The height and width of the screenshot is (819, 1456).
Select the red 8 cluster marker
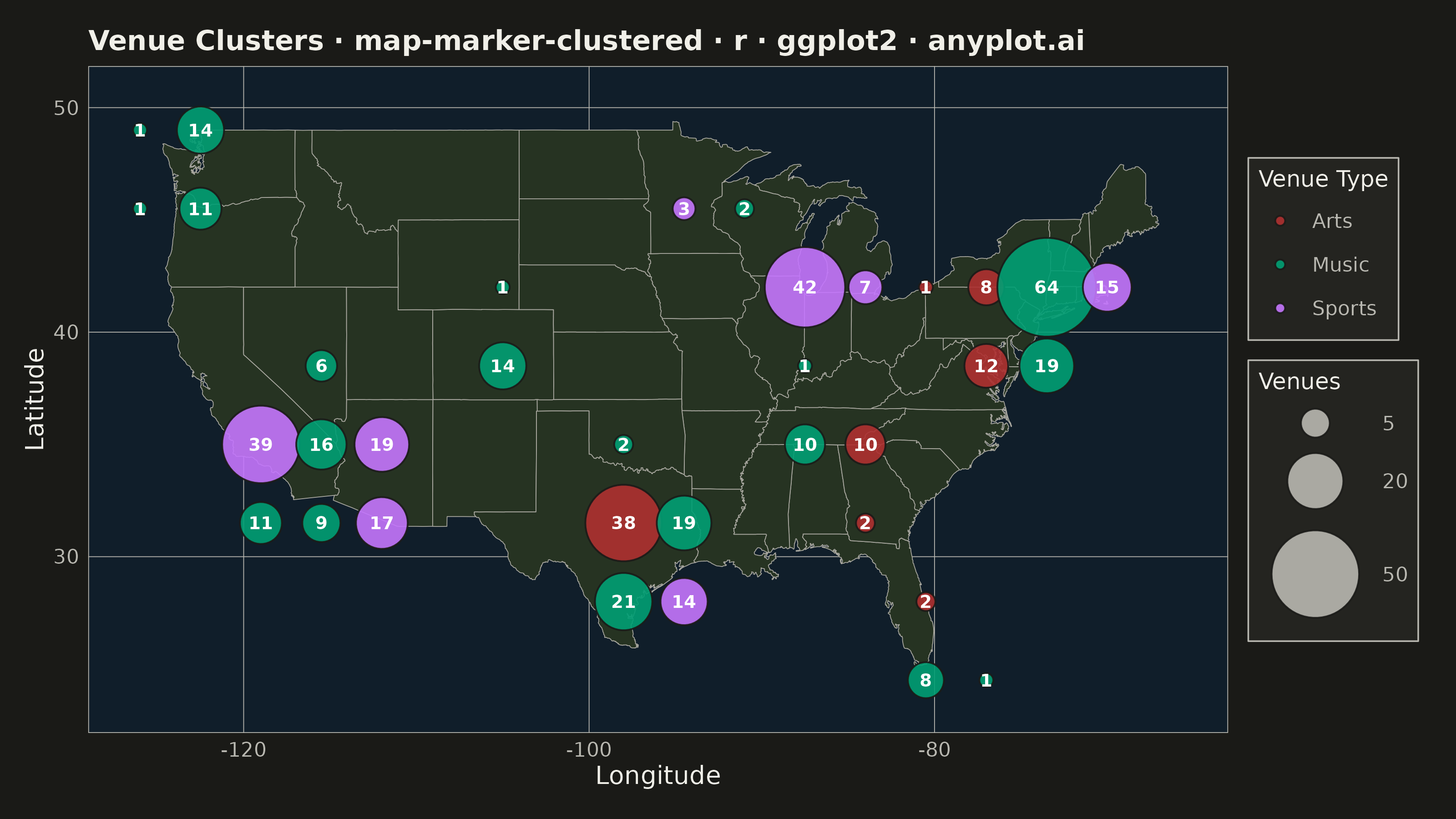pos(986,287)
